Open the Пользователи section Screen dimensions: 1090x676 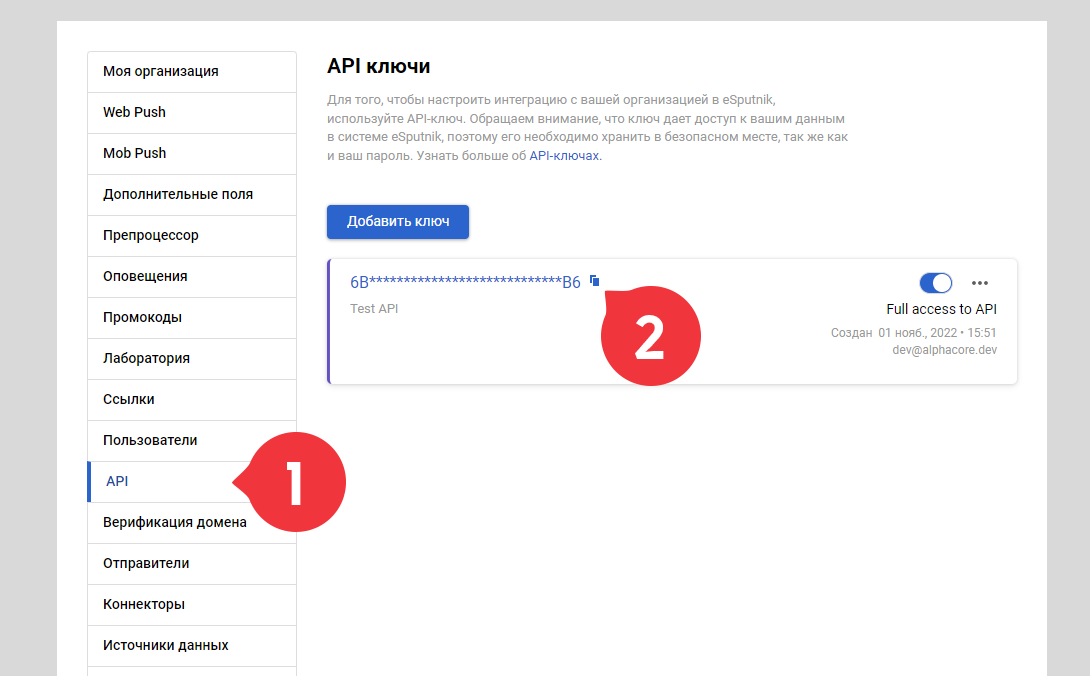tap(192, 441)
